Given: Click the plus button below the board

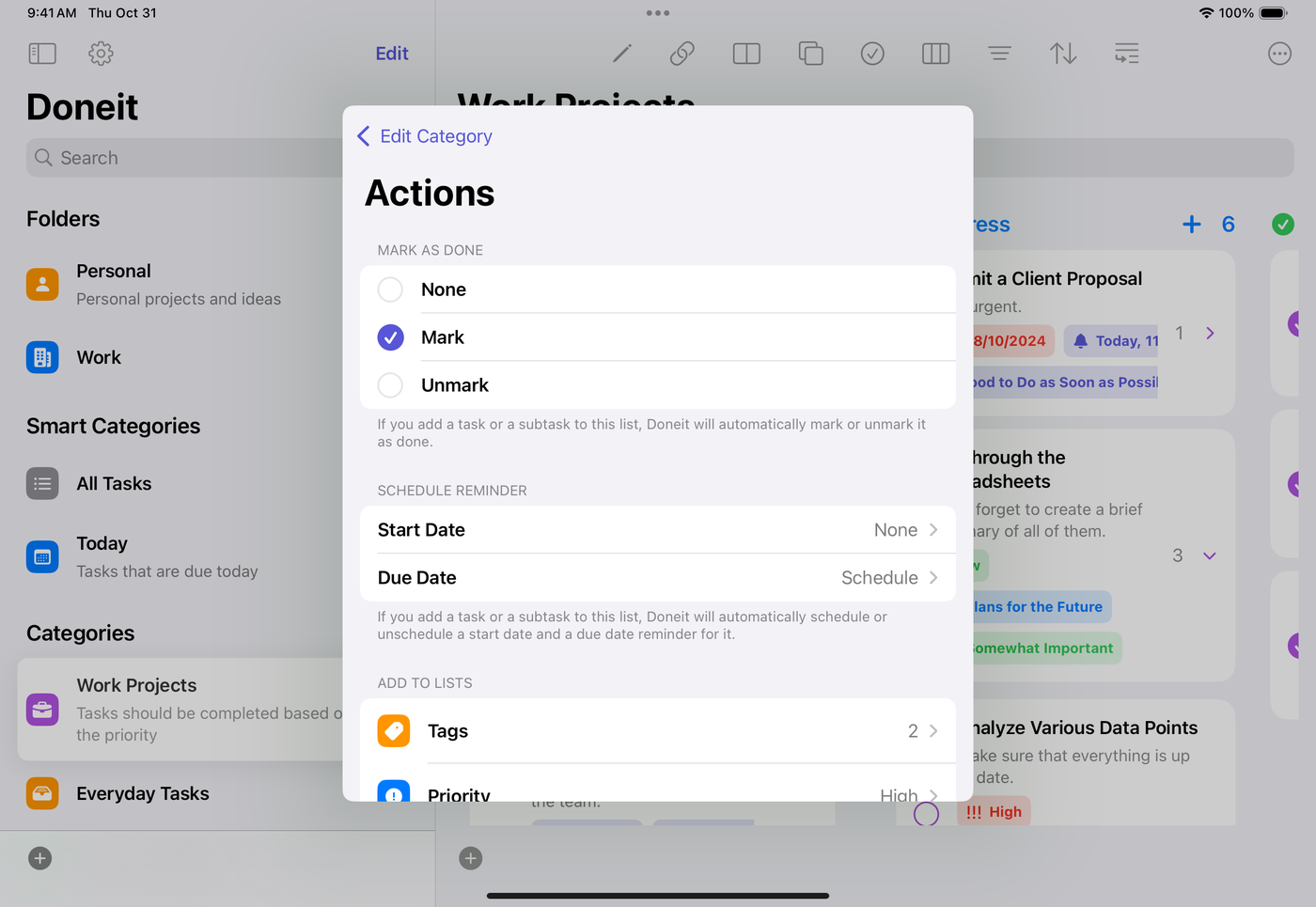Looking at the screenshot, I should (x=471, y=858).
